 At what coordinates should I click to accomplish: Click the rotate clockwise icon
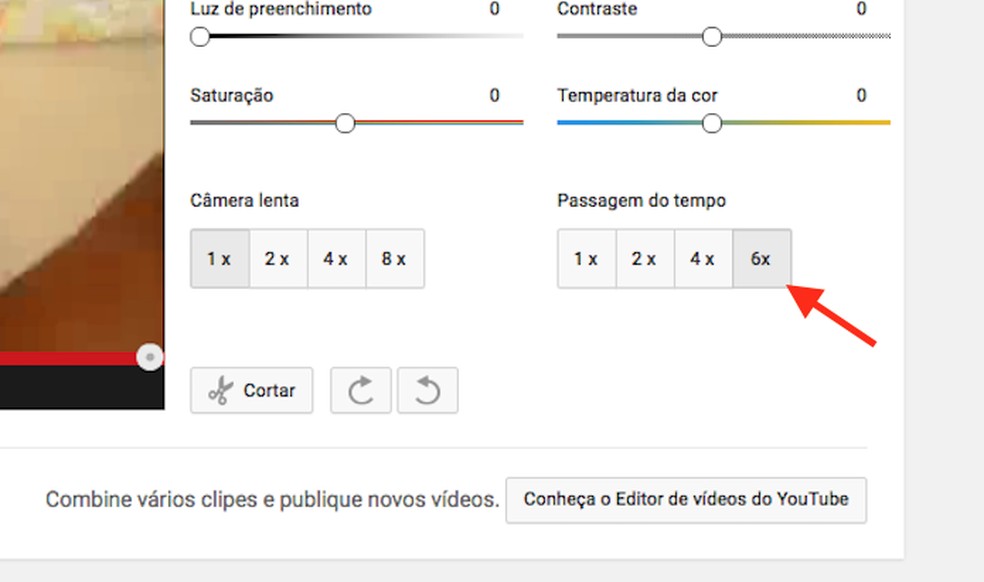pos(360,390)
